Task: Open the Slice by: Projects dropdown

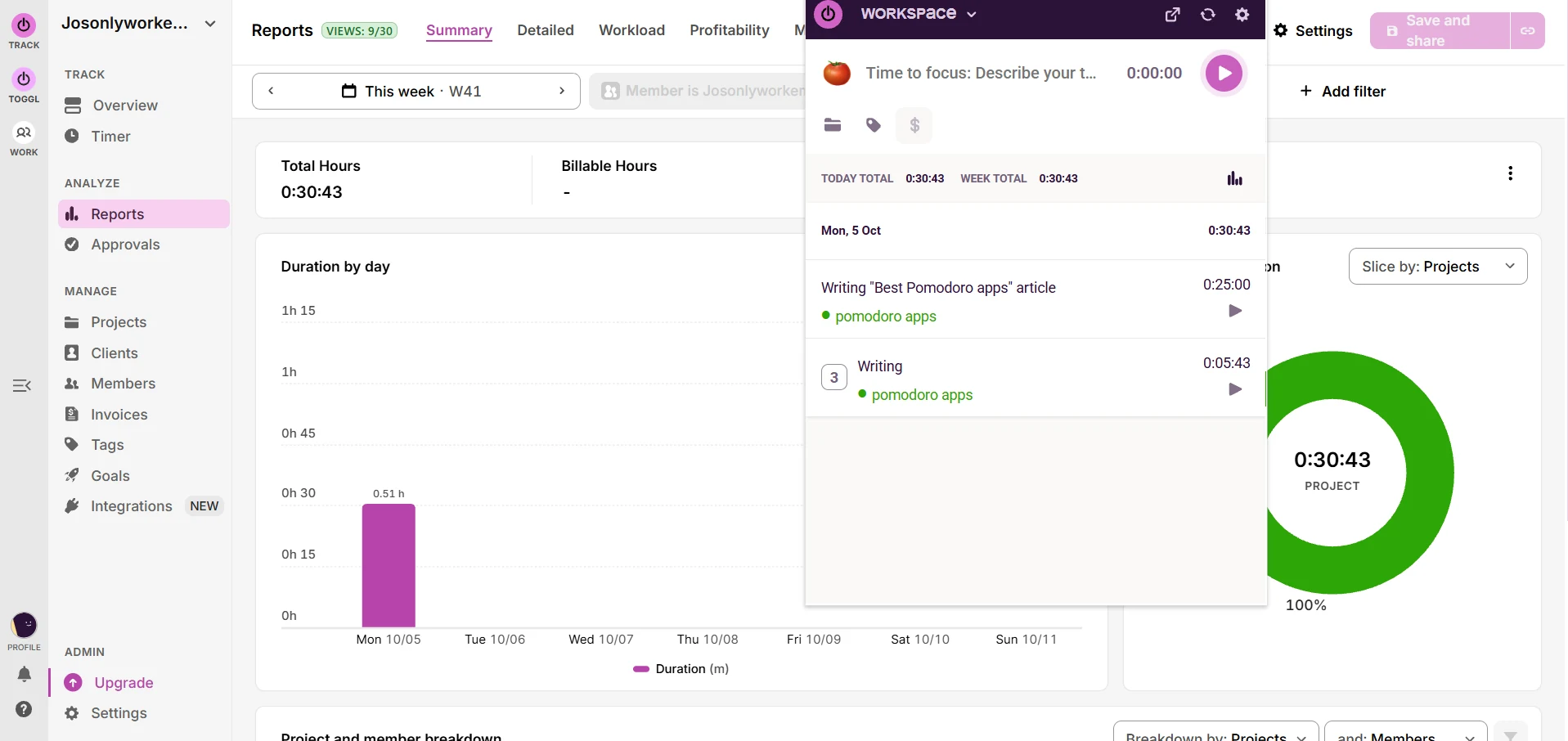Action: pos(1437,267)
